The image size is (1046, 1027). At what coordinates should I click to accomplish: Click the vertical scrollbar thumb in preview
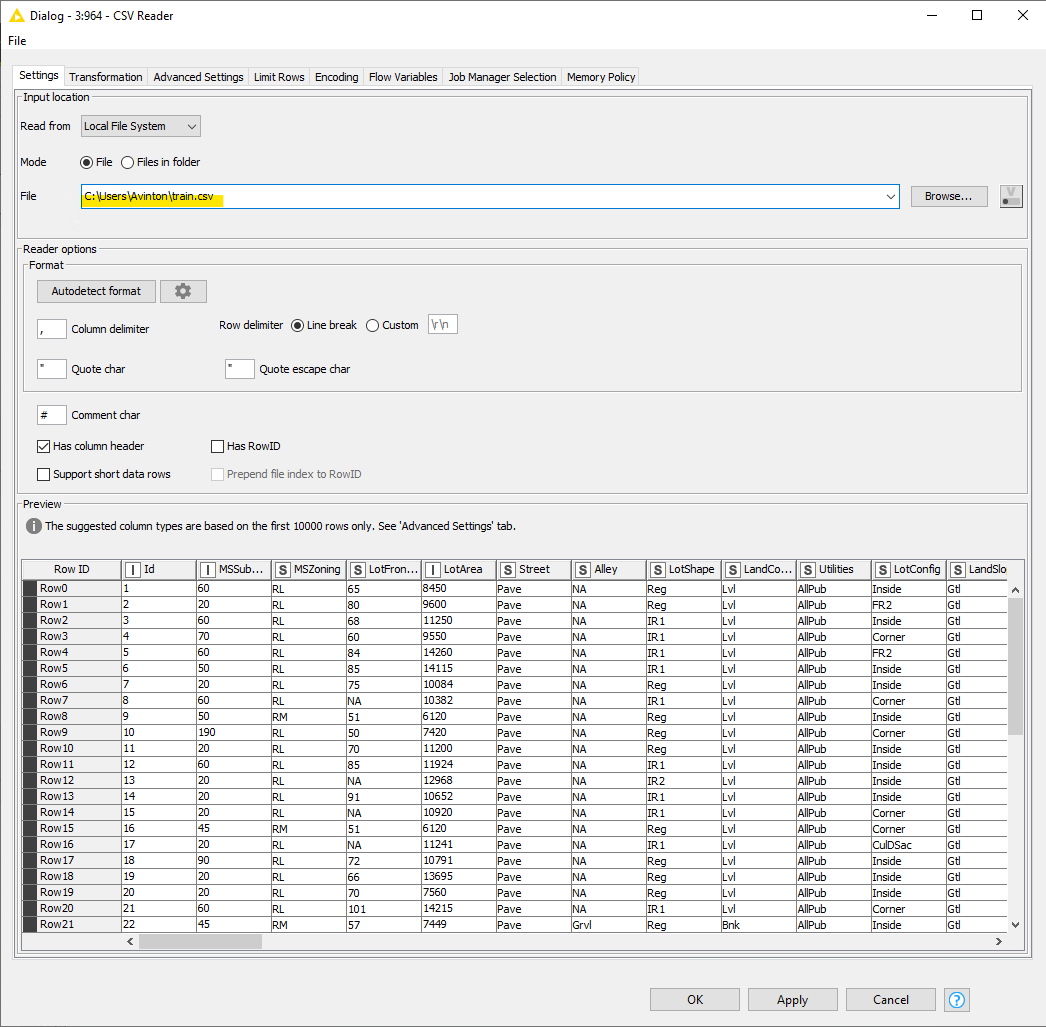click(1015, 666)
